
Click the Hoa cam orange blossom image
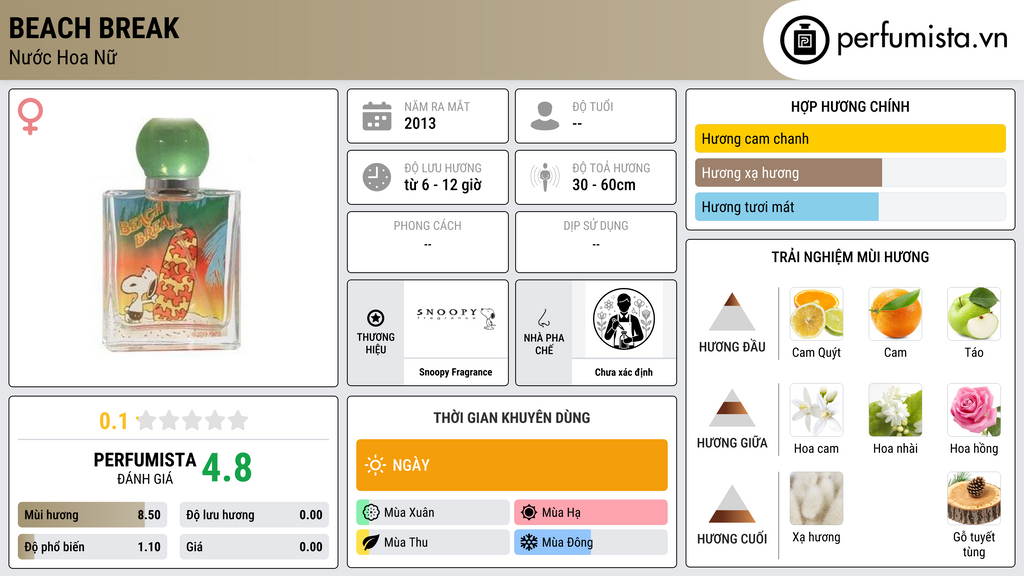coord(816,410)
